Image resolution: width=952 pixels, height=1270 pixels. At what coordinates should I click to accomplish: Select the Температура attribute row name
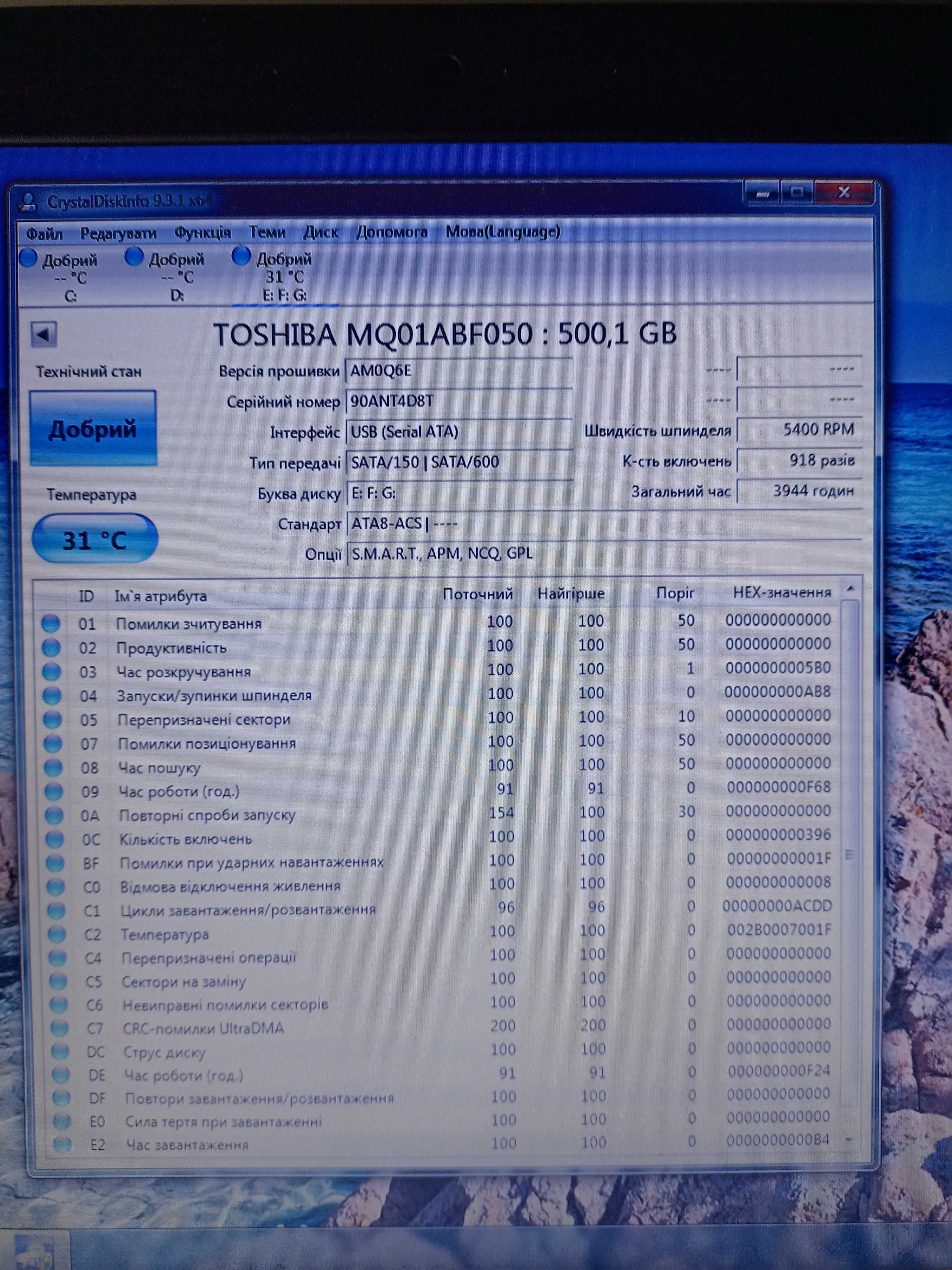point(165,934)
